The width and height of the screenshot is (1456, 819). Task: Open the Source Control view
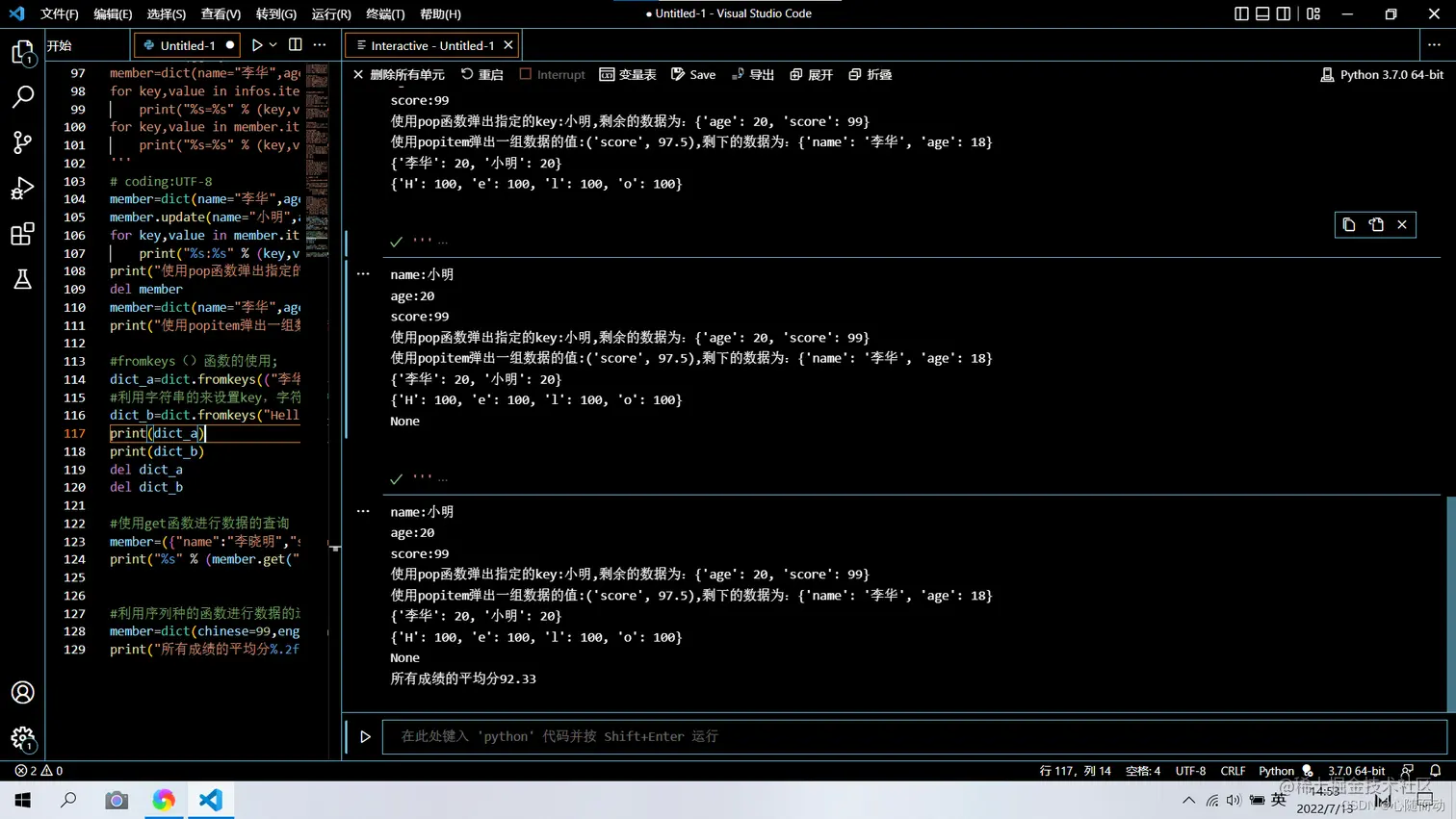tap(22, 141)
